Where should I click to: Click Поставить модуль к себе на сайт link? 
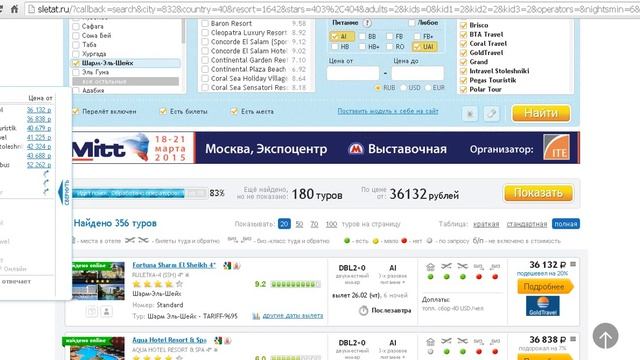click(388, 111)
